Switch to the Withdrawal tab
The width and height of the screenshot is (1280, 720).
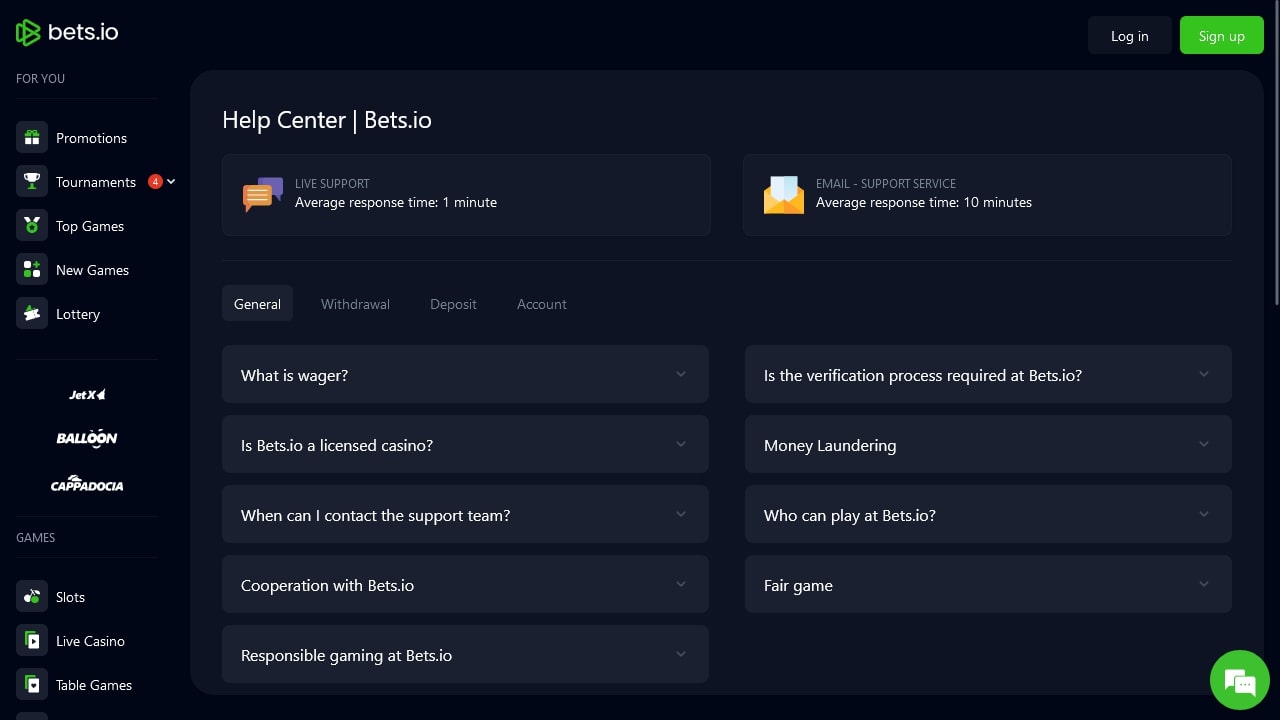coord(355,303)
